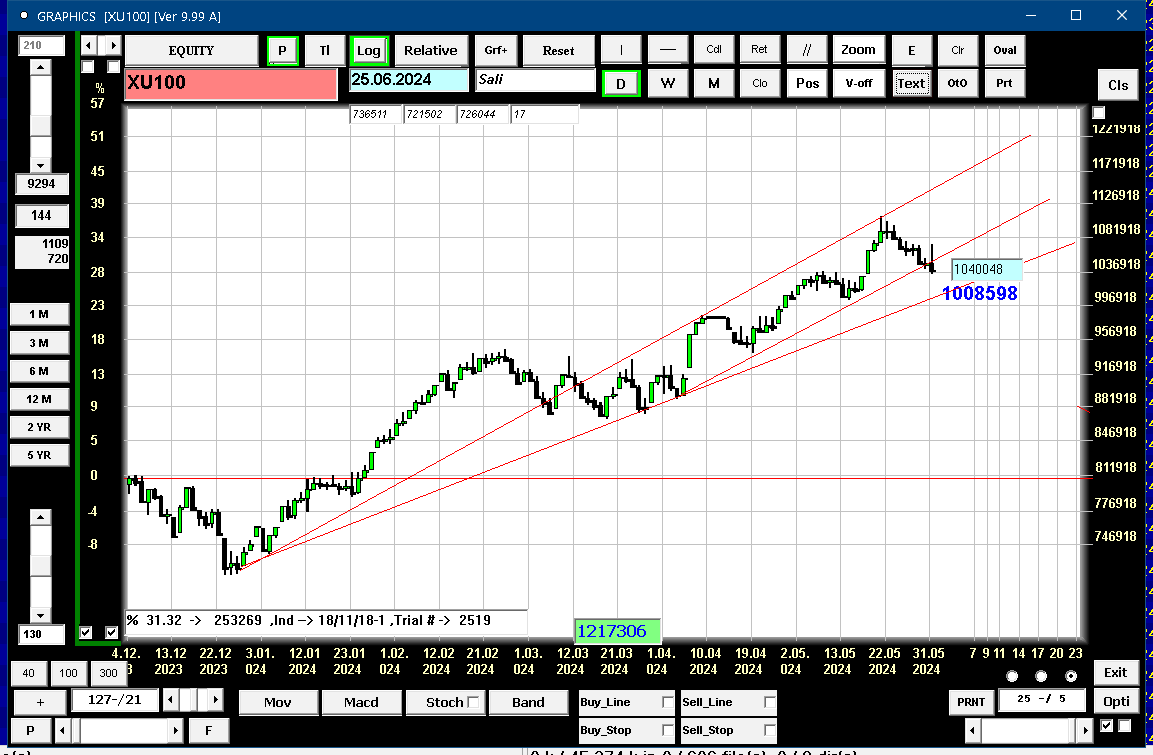
Task: Click the XU100 symbol field
Action: tap(231, 83)
